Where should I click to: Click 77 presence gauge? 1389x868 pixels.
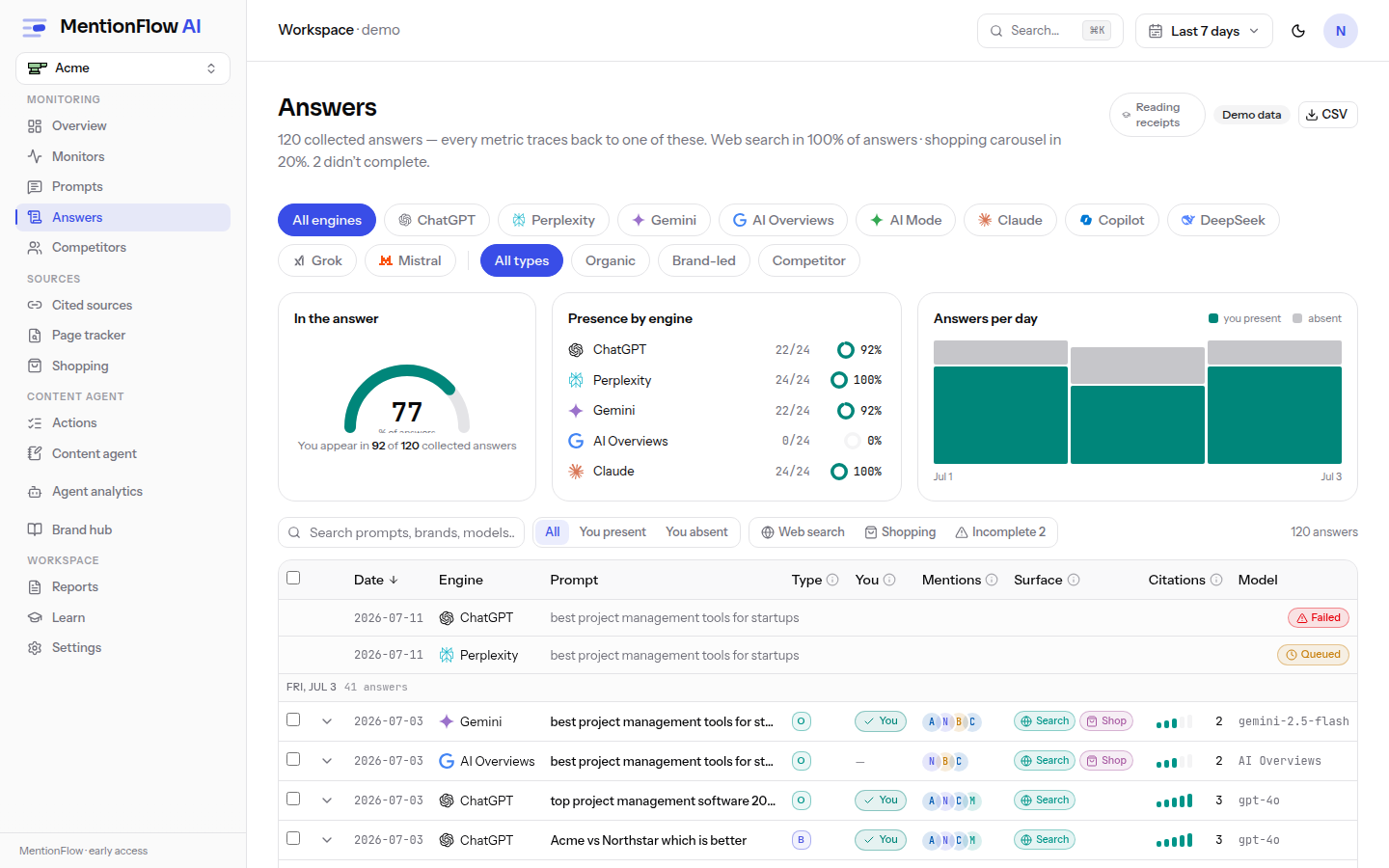(407, 400)
